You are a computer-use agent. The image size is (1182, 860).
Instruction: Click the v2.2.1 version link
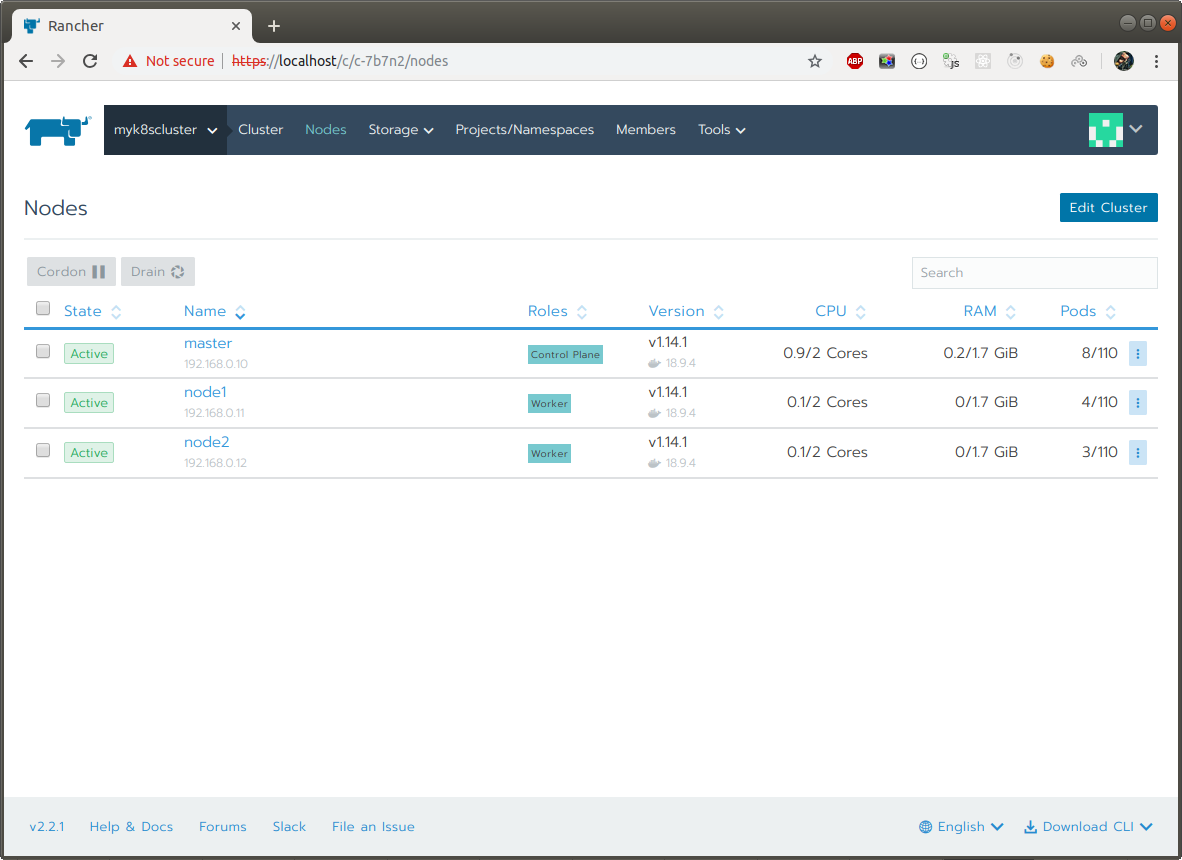[x=47, y=827]
